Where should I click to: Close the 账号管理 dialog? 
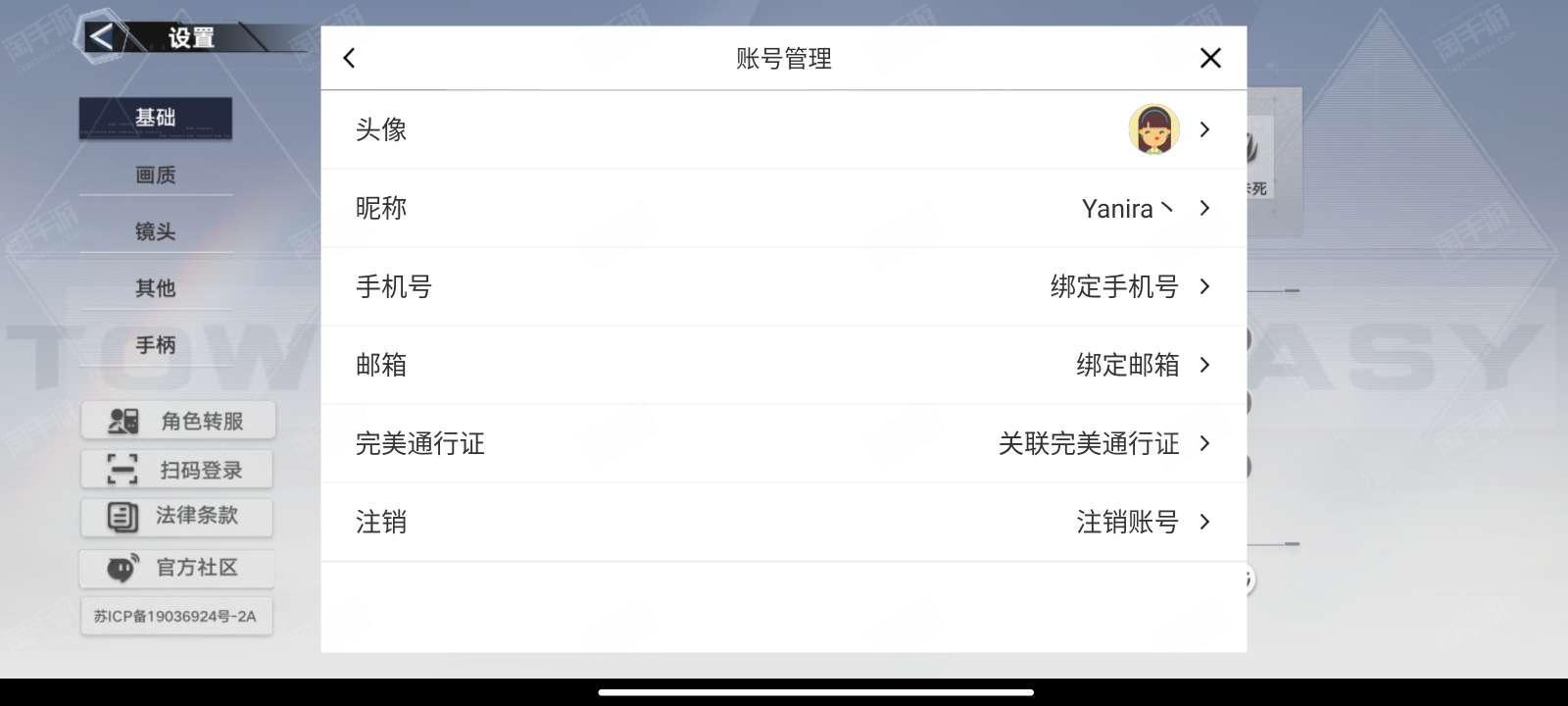[x=1210, y=58]
